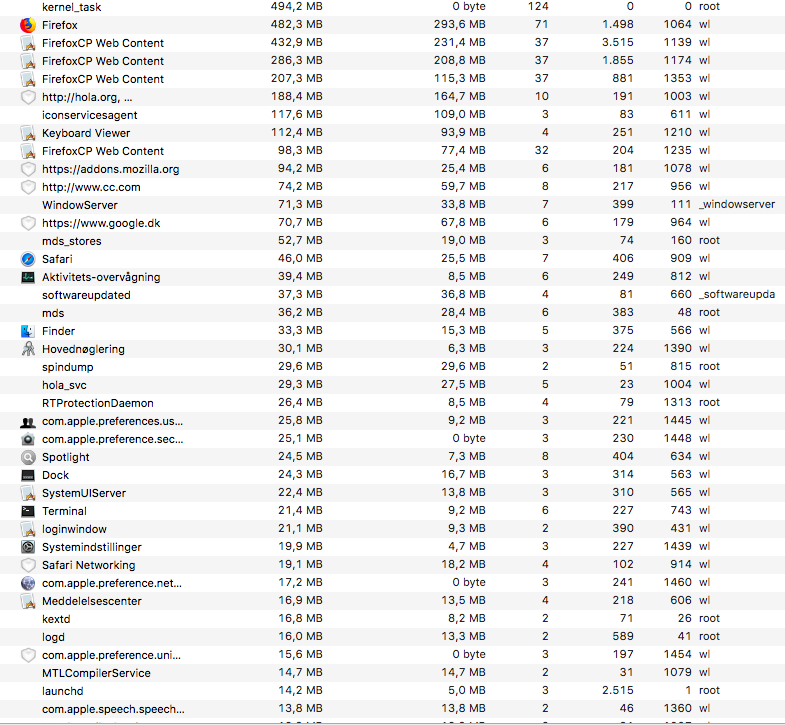The height and width of the screenshot is (725, 785).
Task: Click the loginwindow icon
Action: (28, 529)
